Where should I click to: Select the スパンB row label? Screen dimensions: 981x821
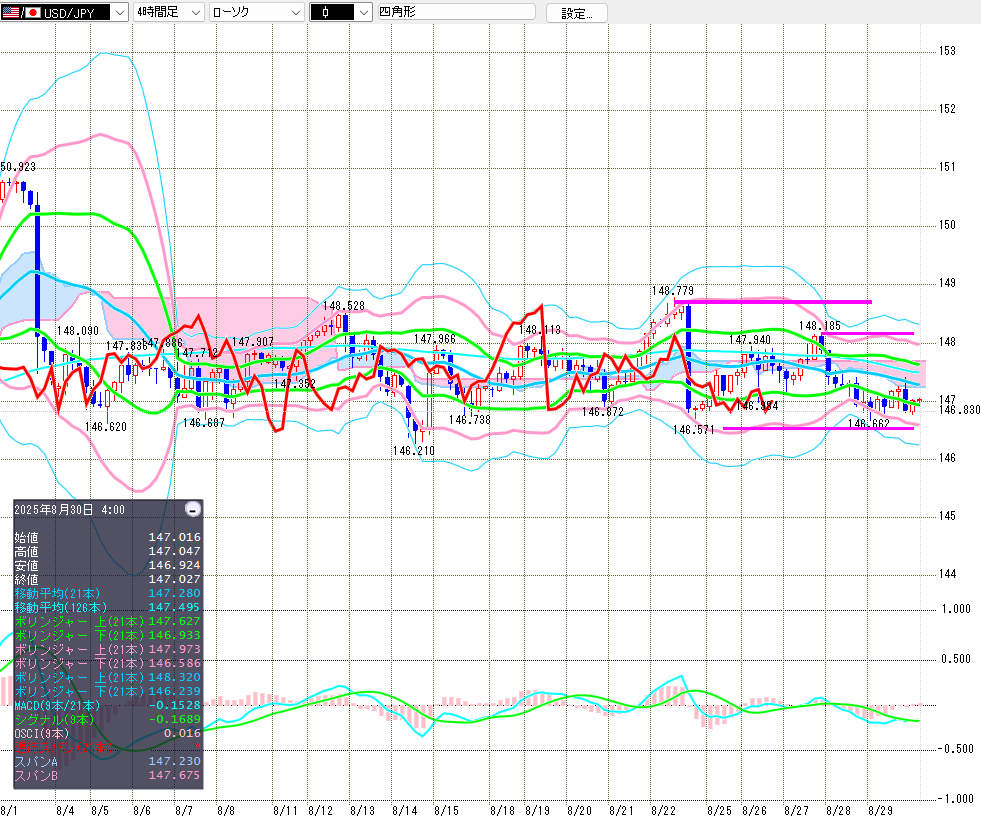tap(36, 775)
